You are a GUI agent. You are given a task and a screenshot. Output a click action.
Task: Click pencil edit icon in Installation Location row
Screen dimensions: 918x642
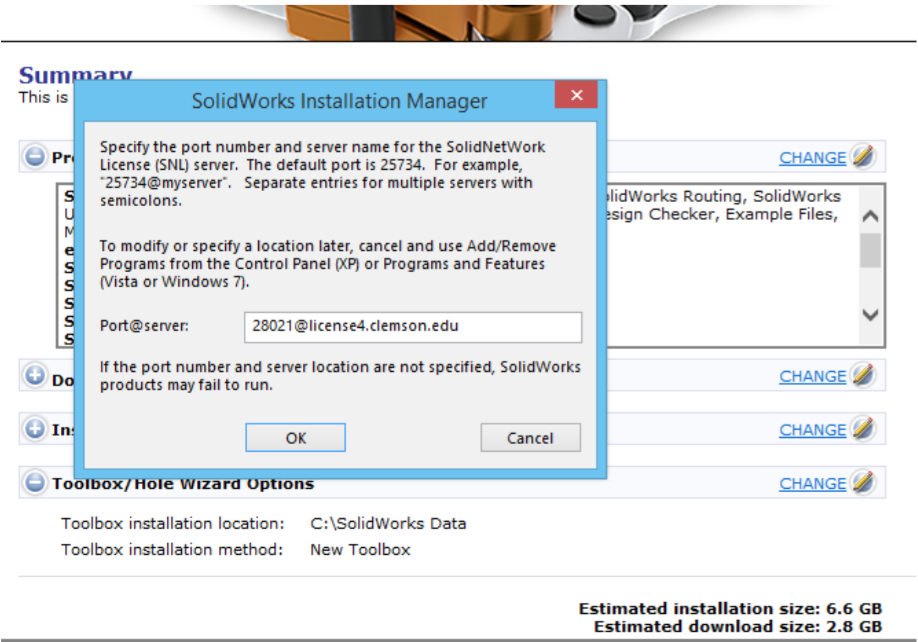tap(863, 428)
